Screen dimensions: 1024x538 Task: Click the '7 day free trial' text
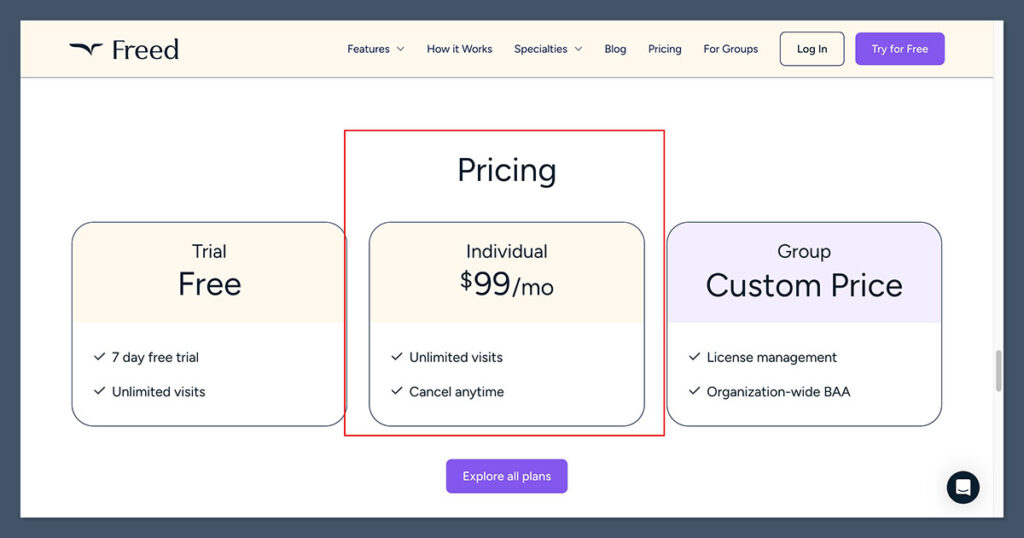pos(155,357)
